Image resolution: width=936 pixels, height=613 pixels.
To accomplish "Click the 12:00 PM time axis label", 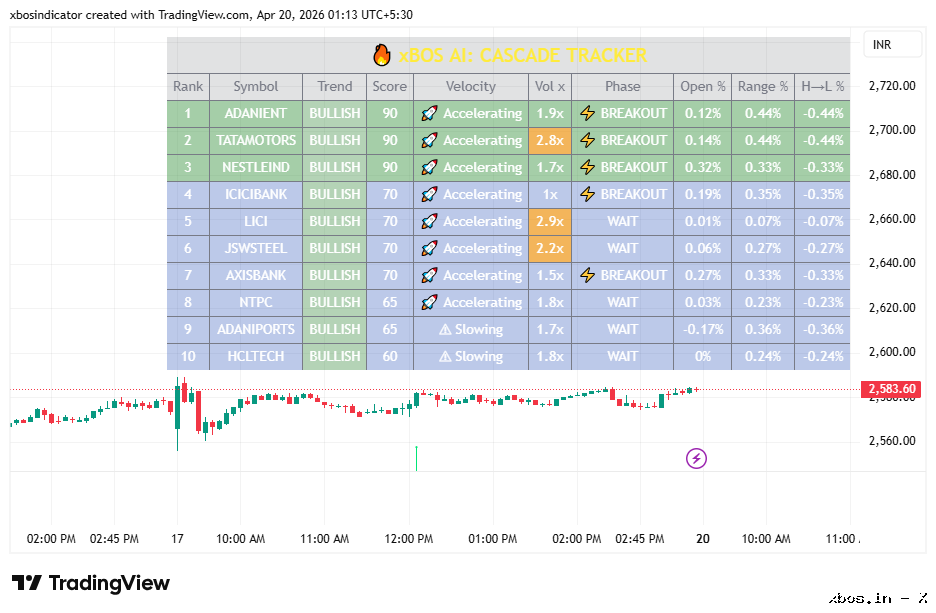I will point(409,538).
